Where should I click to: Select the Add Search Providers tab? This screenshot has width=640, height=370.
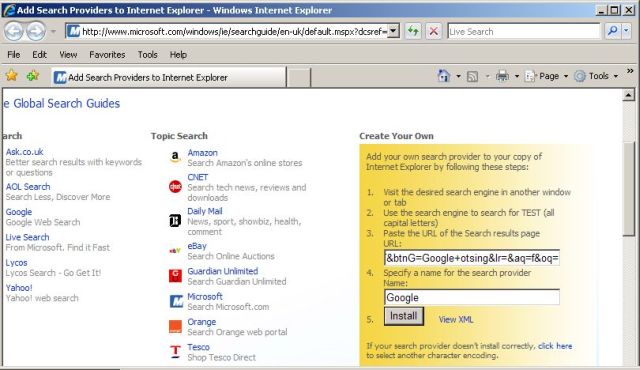169,77
